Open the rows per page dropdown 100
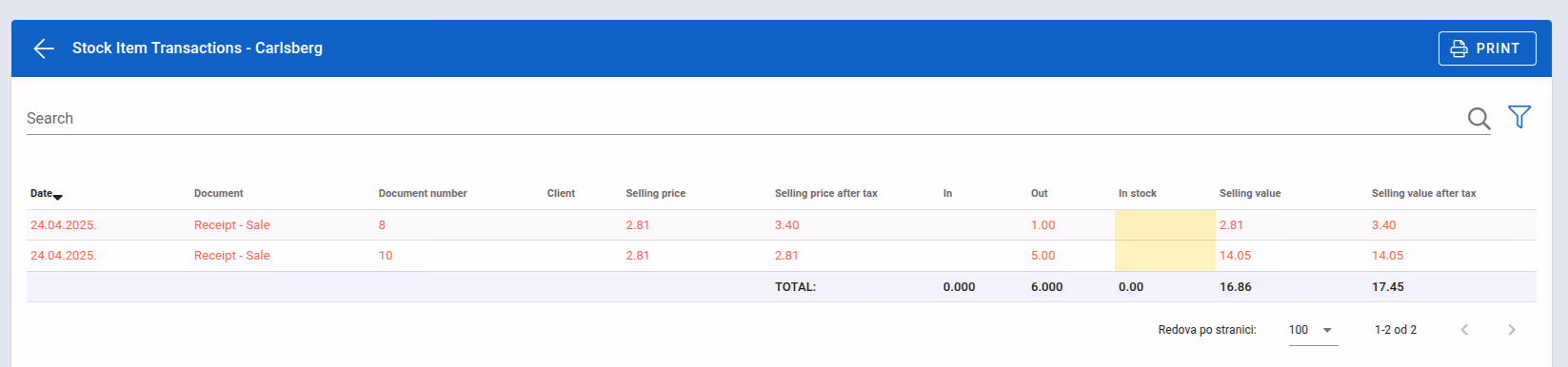This screenshot has width=1568, height=367. pos(1313,330)
